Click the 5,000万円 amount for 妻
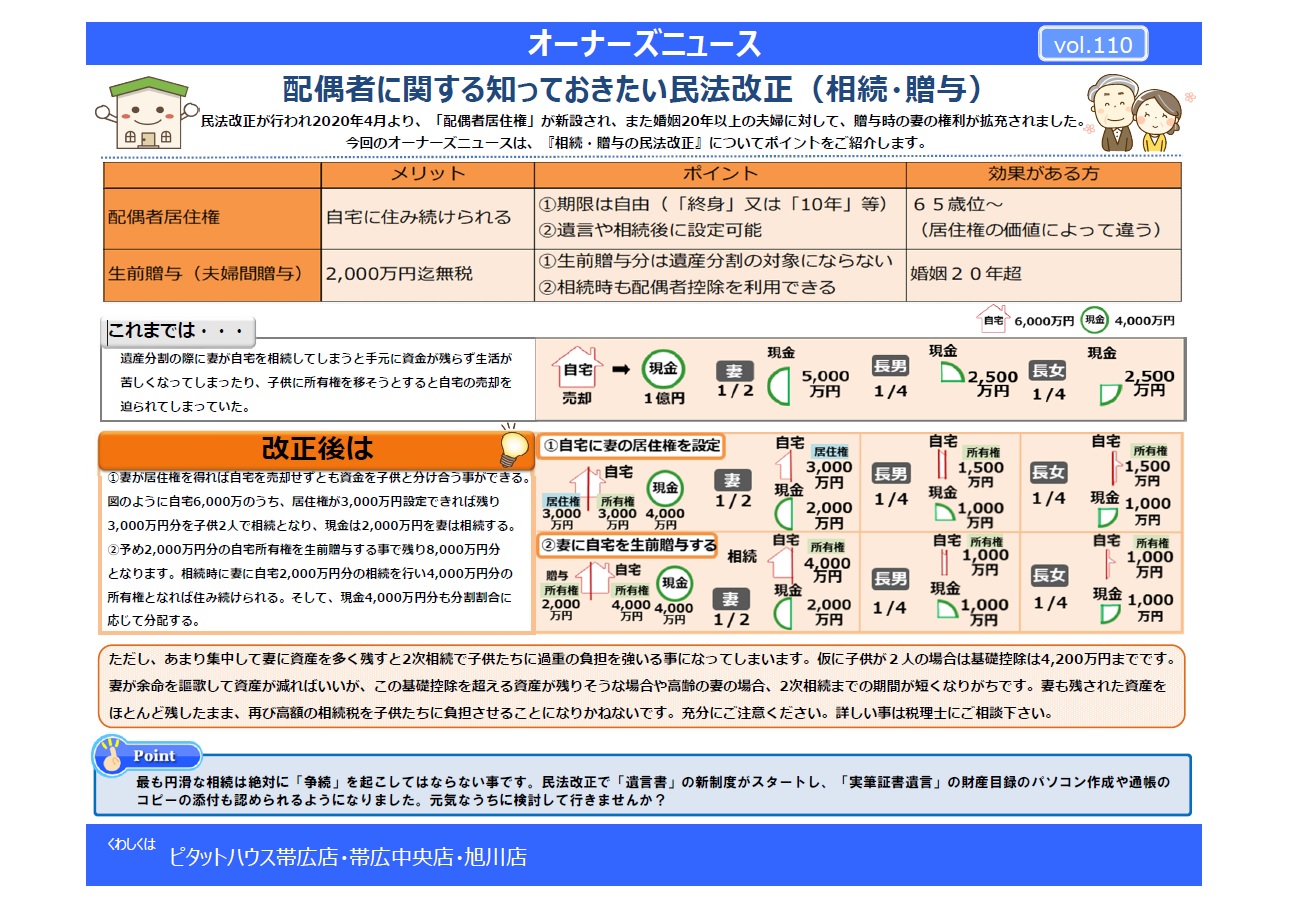 click(826, 384)
